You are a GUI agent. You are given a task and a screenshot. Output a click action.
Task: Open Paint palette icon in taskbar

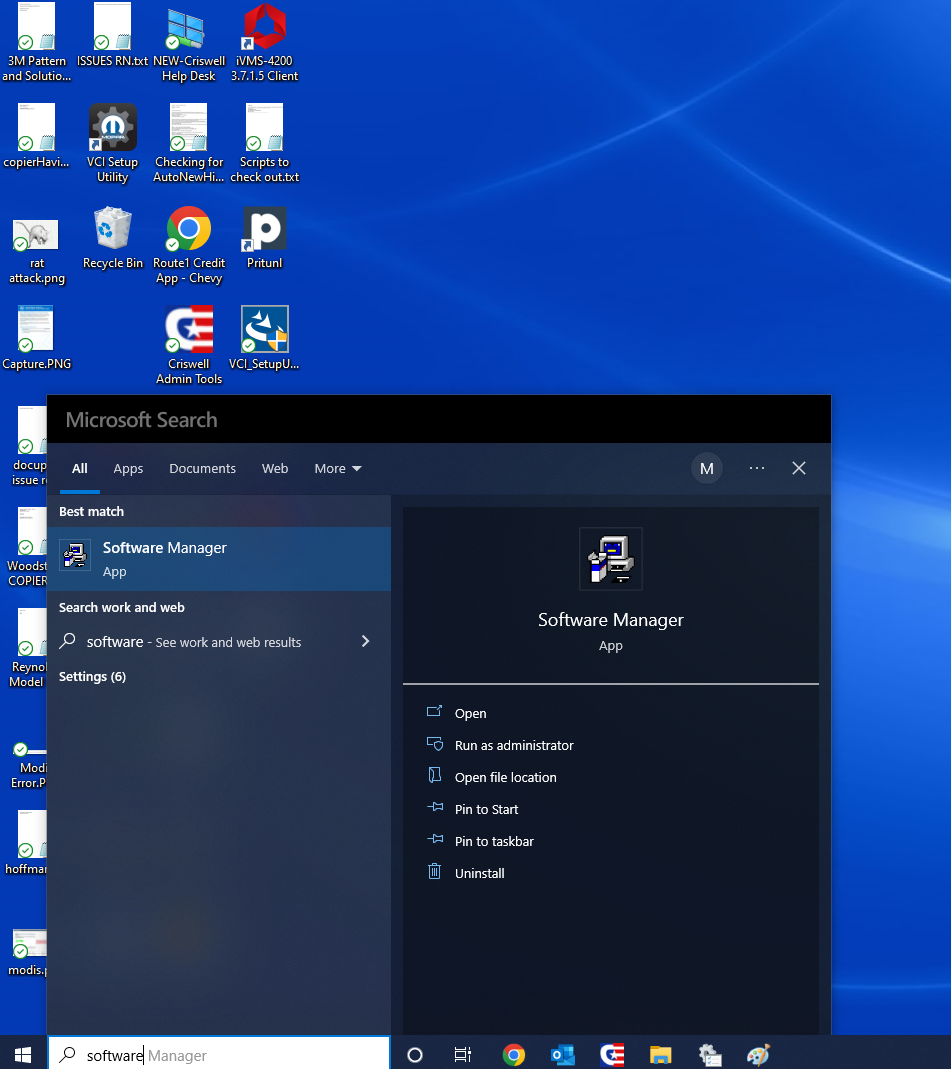tap(758, 1055)
